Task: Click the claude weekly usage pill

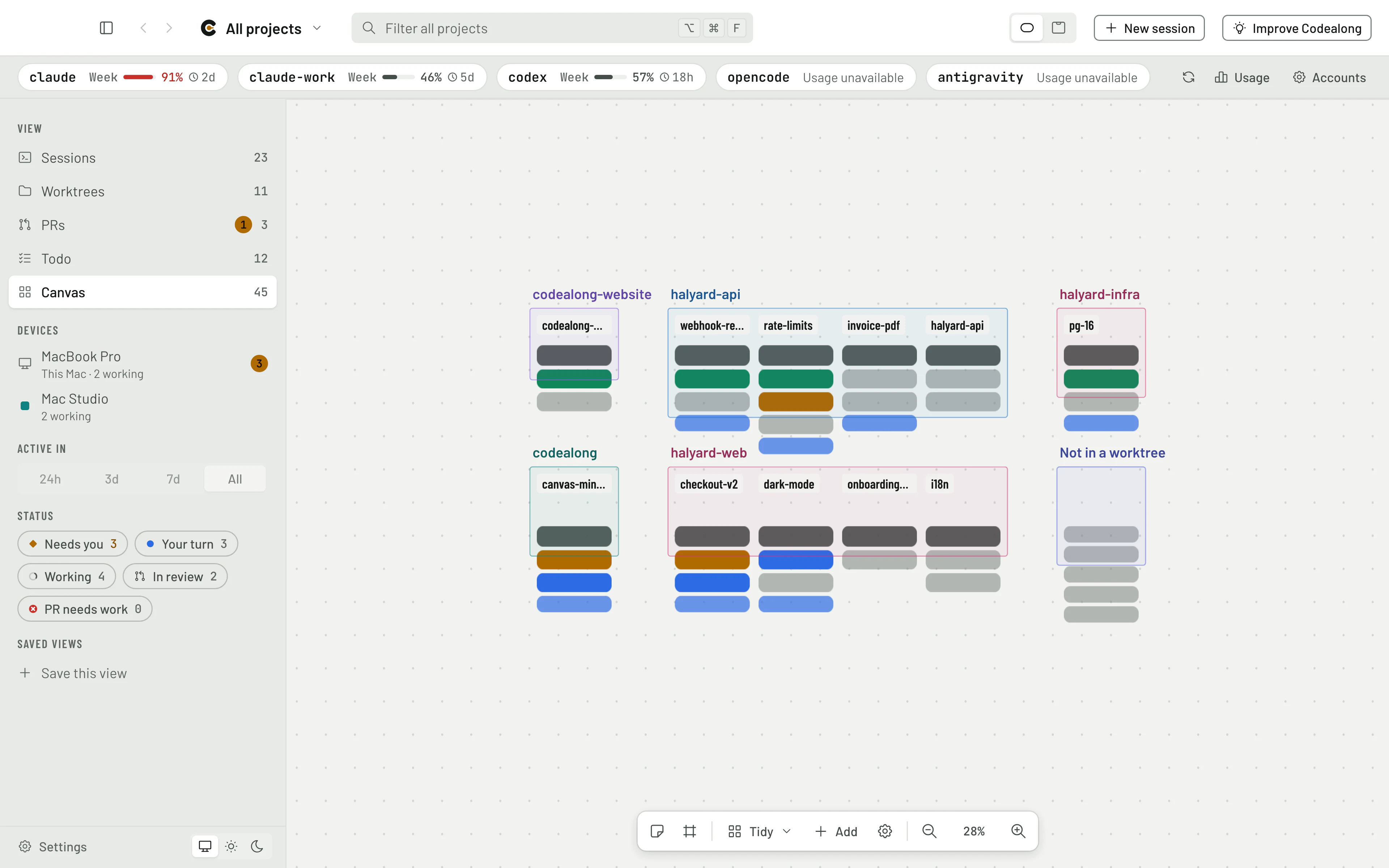Action: [123, 77]
